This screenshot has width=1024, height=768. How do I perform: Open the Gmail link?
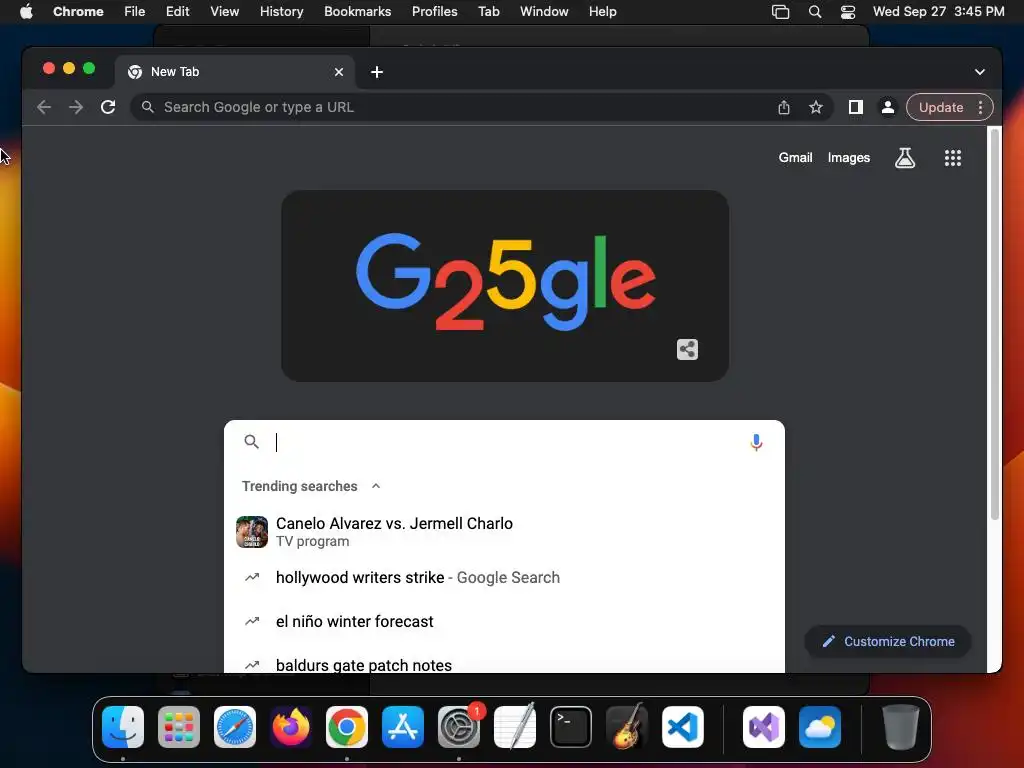[795, 157]
